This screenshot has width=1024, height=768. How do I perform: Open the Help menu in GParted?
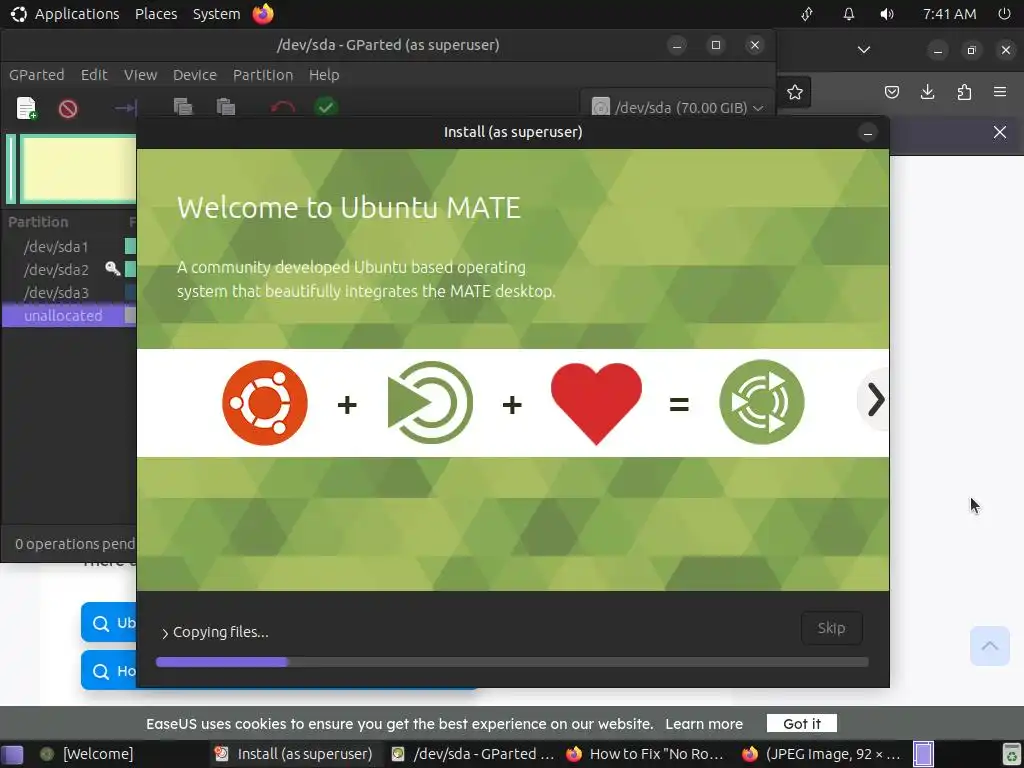tap(324, 75)
